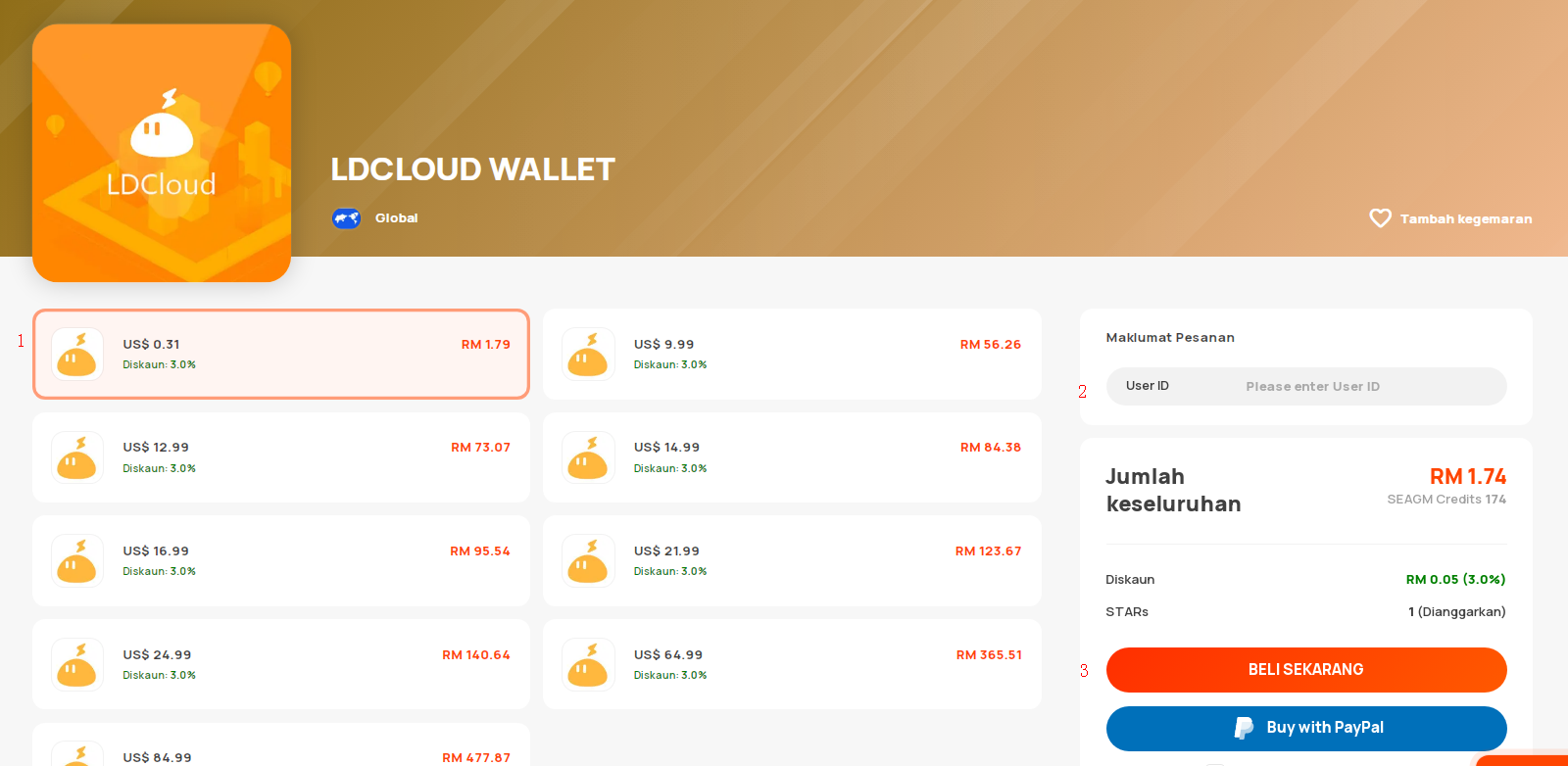Open total amount RM 1.74
Screen dimensions: 1568x766
pyautogui.click(x=1468, y=477)
